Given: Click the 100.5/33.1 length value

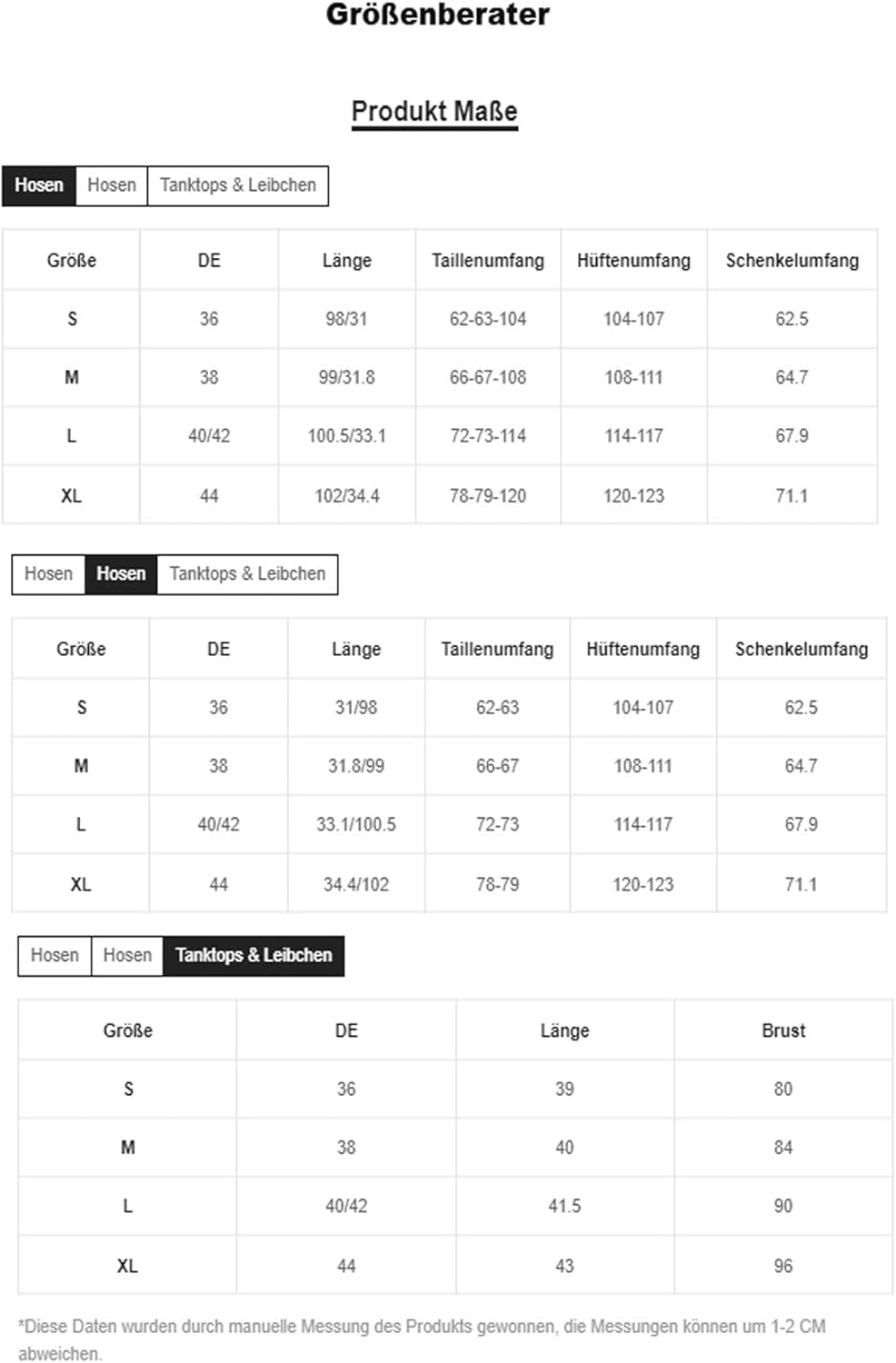Looking at the screenshot, I should pos(346,436).
